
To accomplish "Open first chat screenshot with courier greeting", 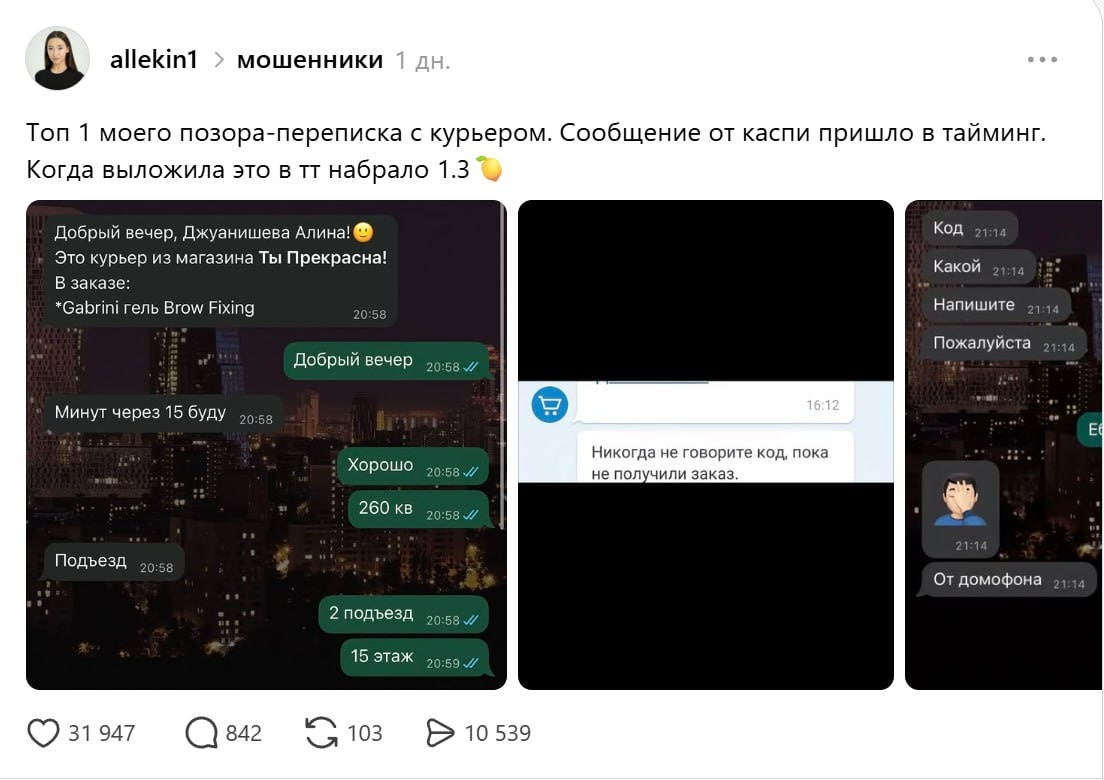I will [x=266, y=445].
